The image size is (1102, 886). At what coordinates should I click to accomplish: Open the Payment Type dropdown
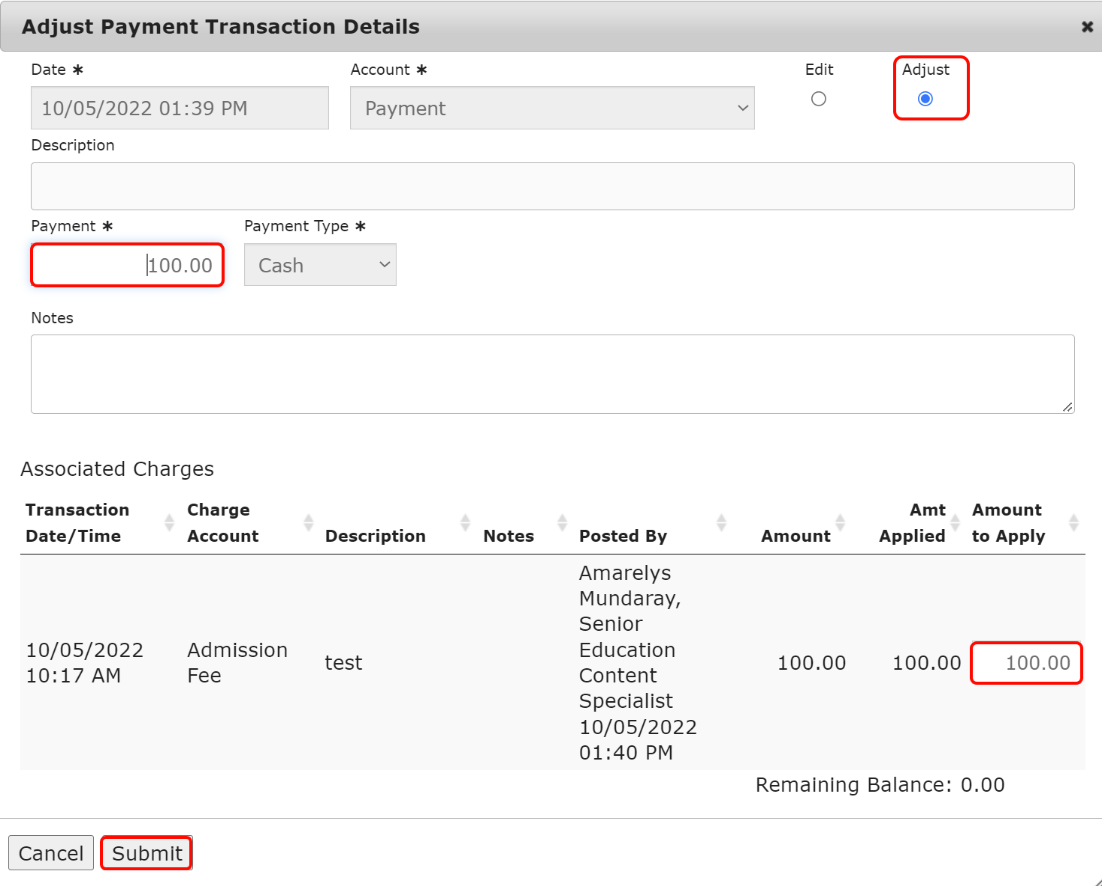320,265
